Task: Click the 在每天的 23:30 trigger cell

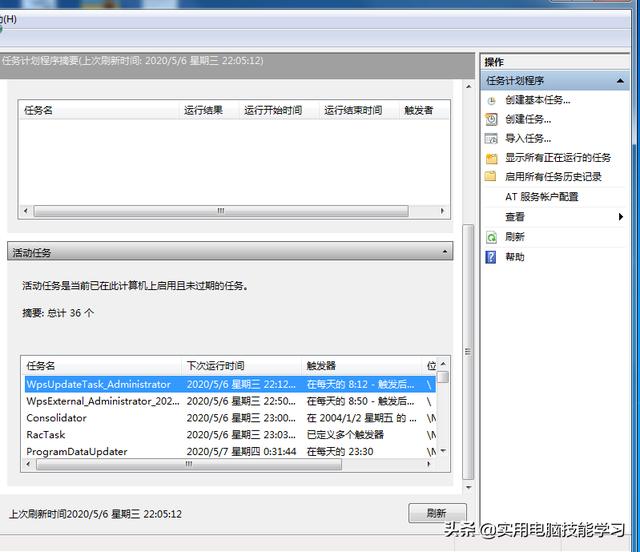Action: tap(340, 452)
